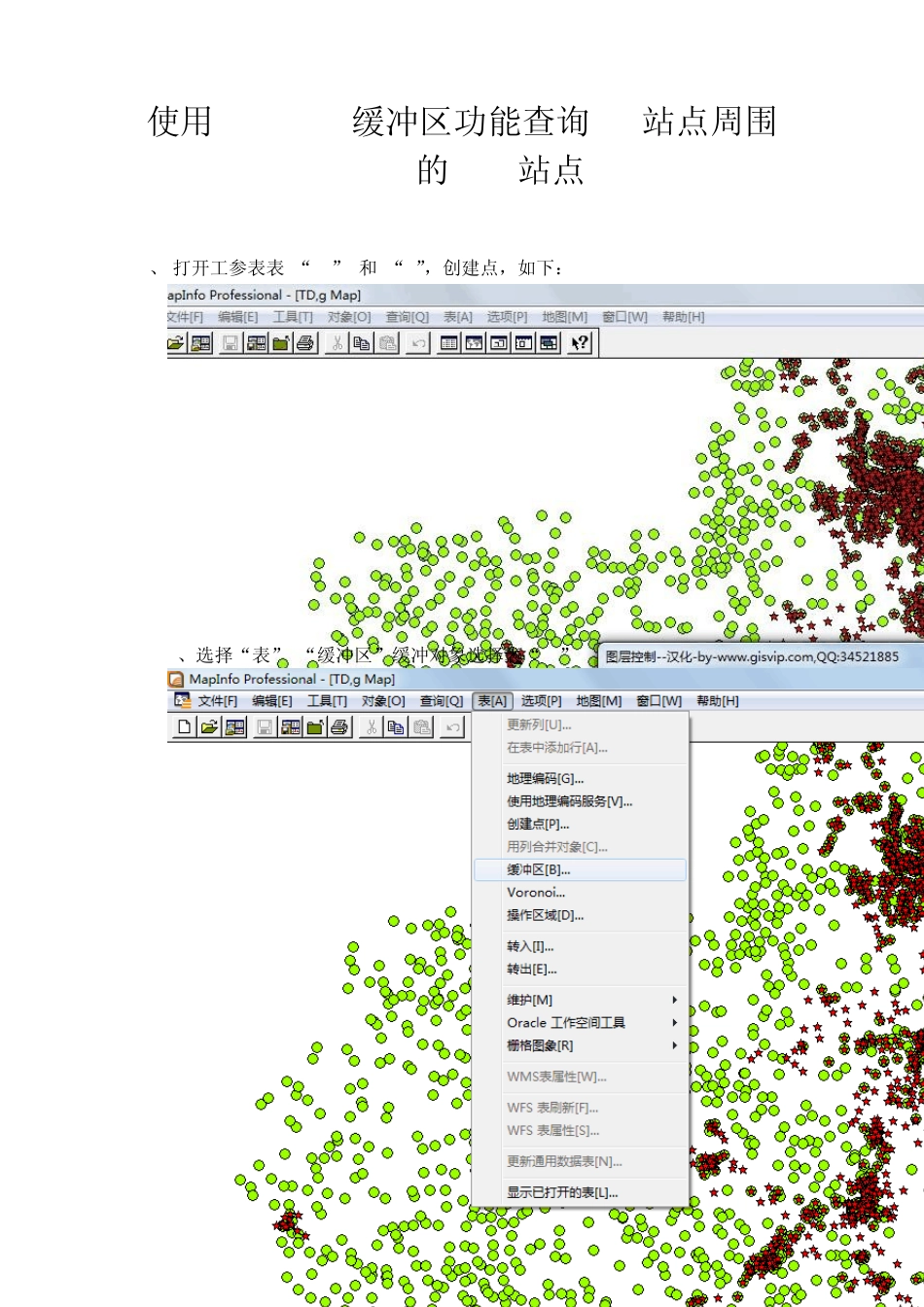Select 操作区域[D]... menu entry
Image resolution: width=924 pixels, height=1307 pixels.
(x=580, y=915)
